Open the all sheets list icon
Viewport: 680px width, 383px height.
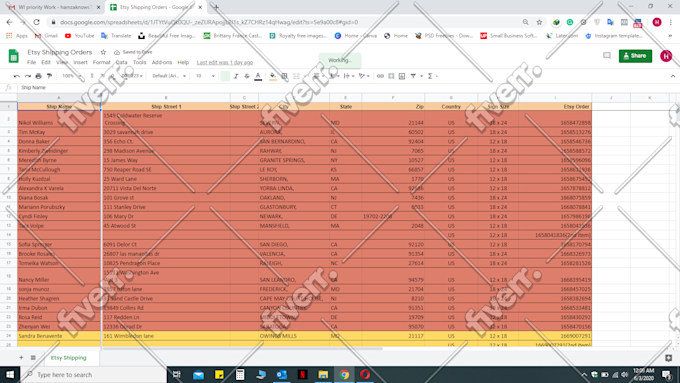33,358
